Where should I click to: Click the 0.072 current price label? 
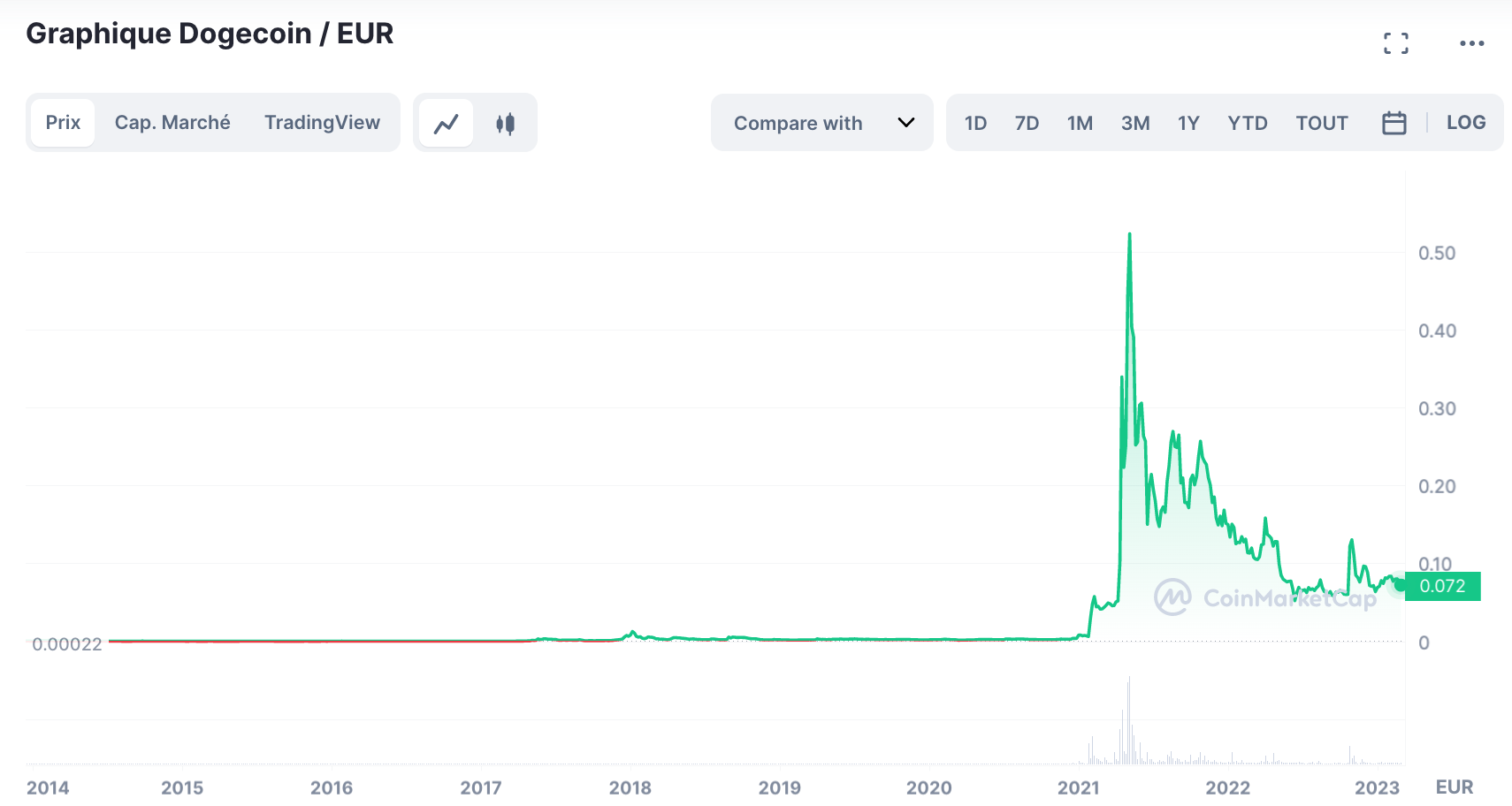point(1442,586)
